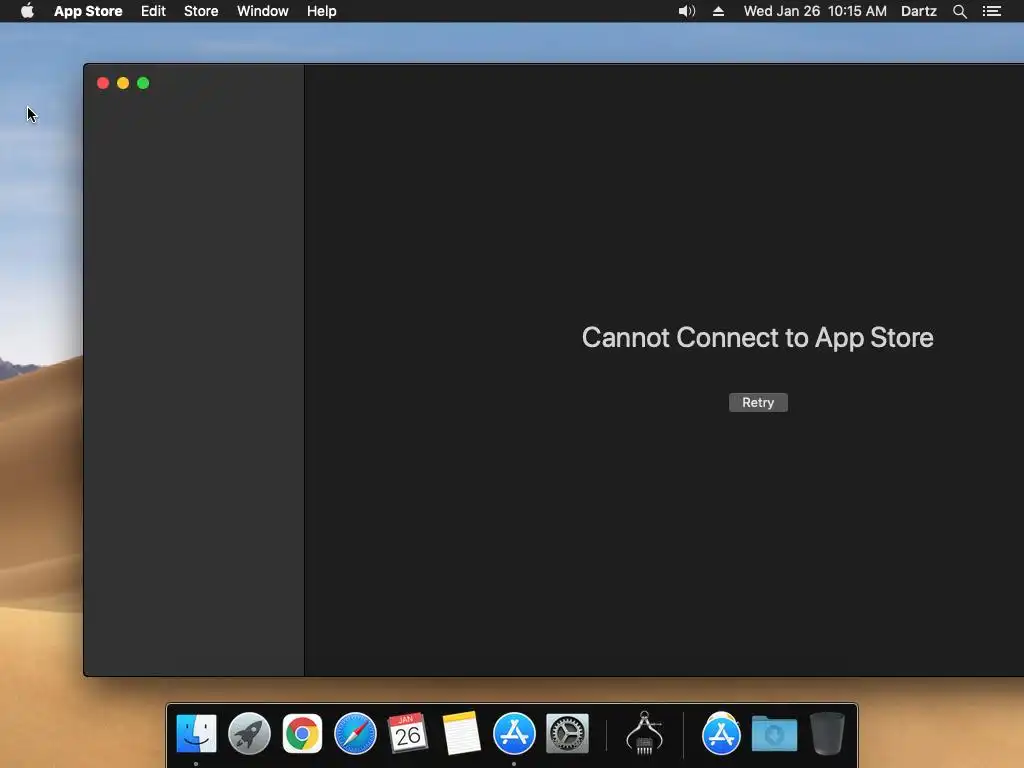Open Notes from the Dock

click(x=461, y=733)
